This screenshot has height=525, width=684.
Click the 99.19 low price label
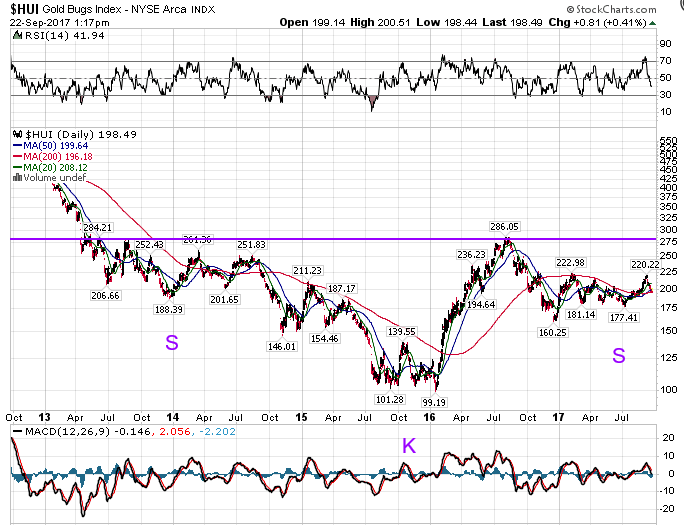coord(434,402)
